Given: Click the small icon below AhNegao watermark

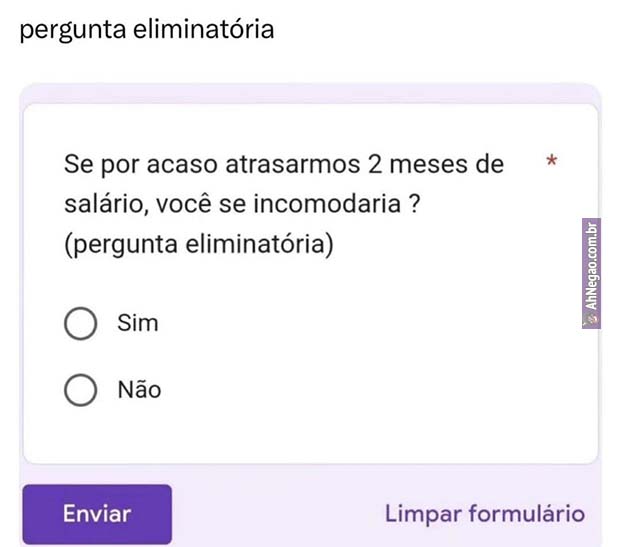Looking at the screenshot, I should pyautogui.click(x=591, y=319).
